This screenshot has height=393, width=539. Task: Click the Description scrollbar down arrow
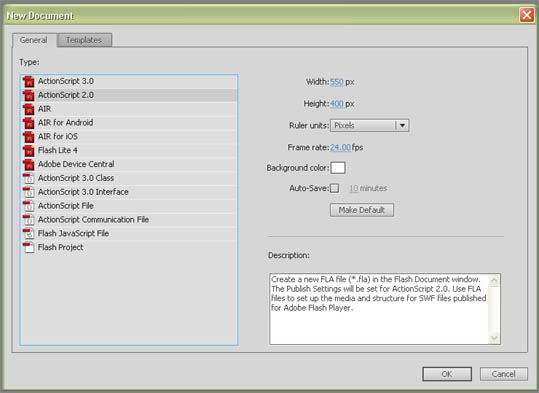pos(494,338)
